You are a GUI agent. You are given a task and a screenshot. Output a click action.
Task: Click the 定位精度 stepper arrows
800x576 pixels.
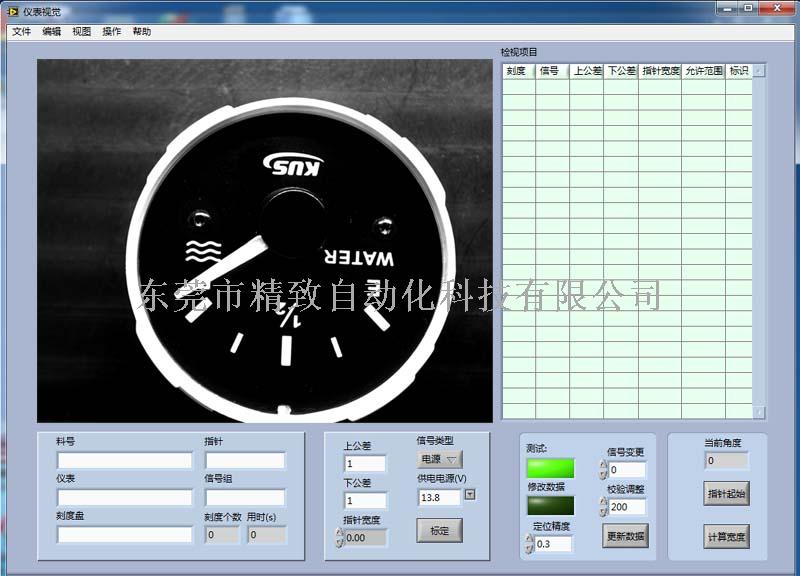(530, 544)
